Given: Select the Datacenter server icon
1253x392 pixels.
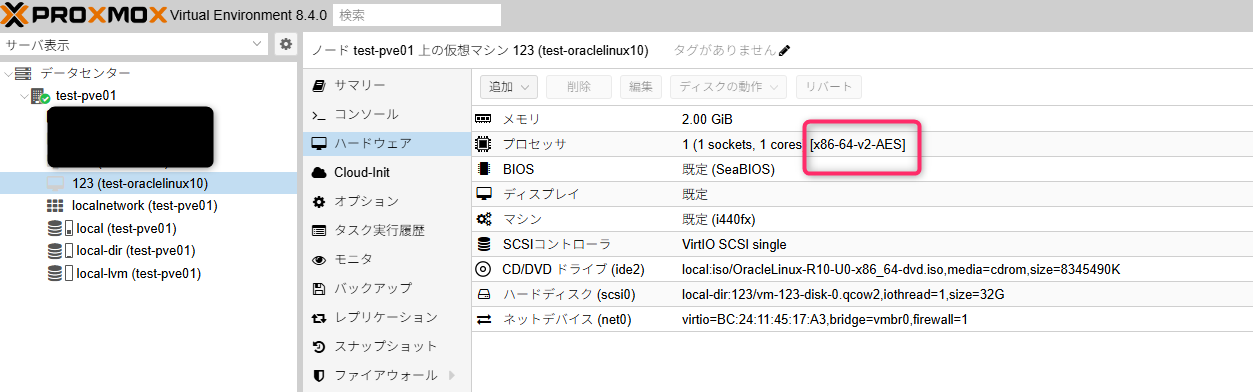Looking at the screenshot, I should point(23,74).
